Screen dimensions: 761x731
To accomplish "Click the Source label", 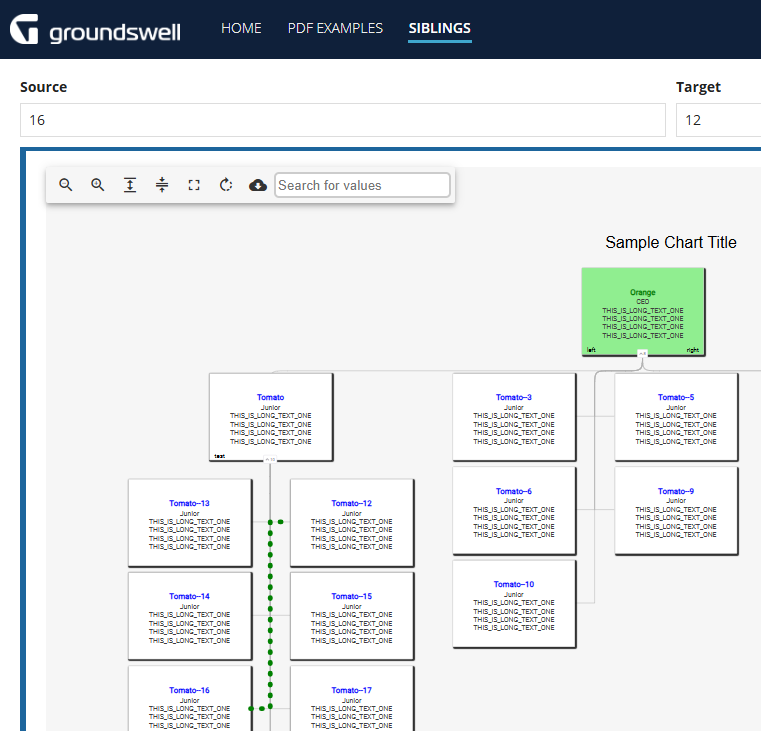I will [43, 87].
